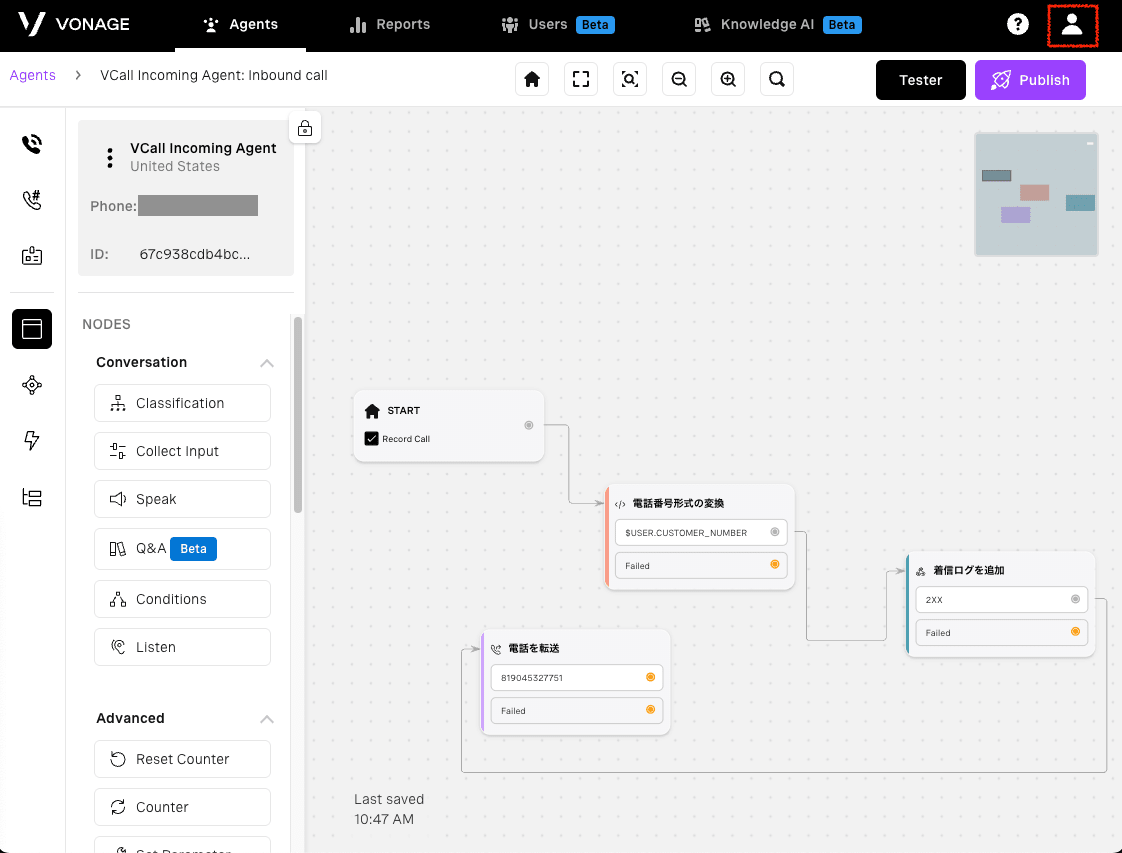The height and width of the screenshot is (853, 1122).
Task: Open the lightning bolt events sidebar icon
Action: 31,441
